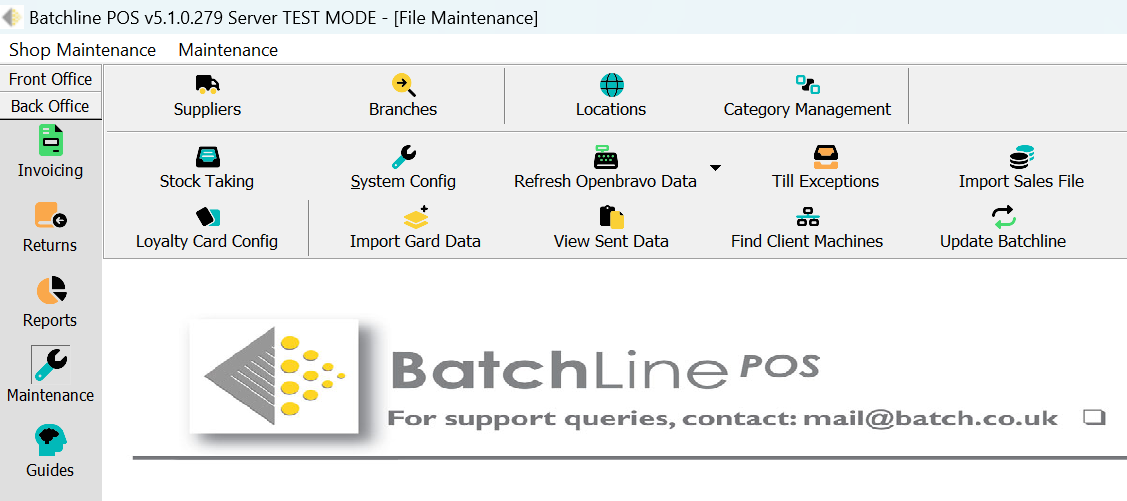Click the View Sent Data label
The width and height of the screenshot is (1127, 501).
612,241
